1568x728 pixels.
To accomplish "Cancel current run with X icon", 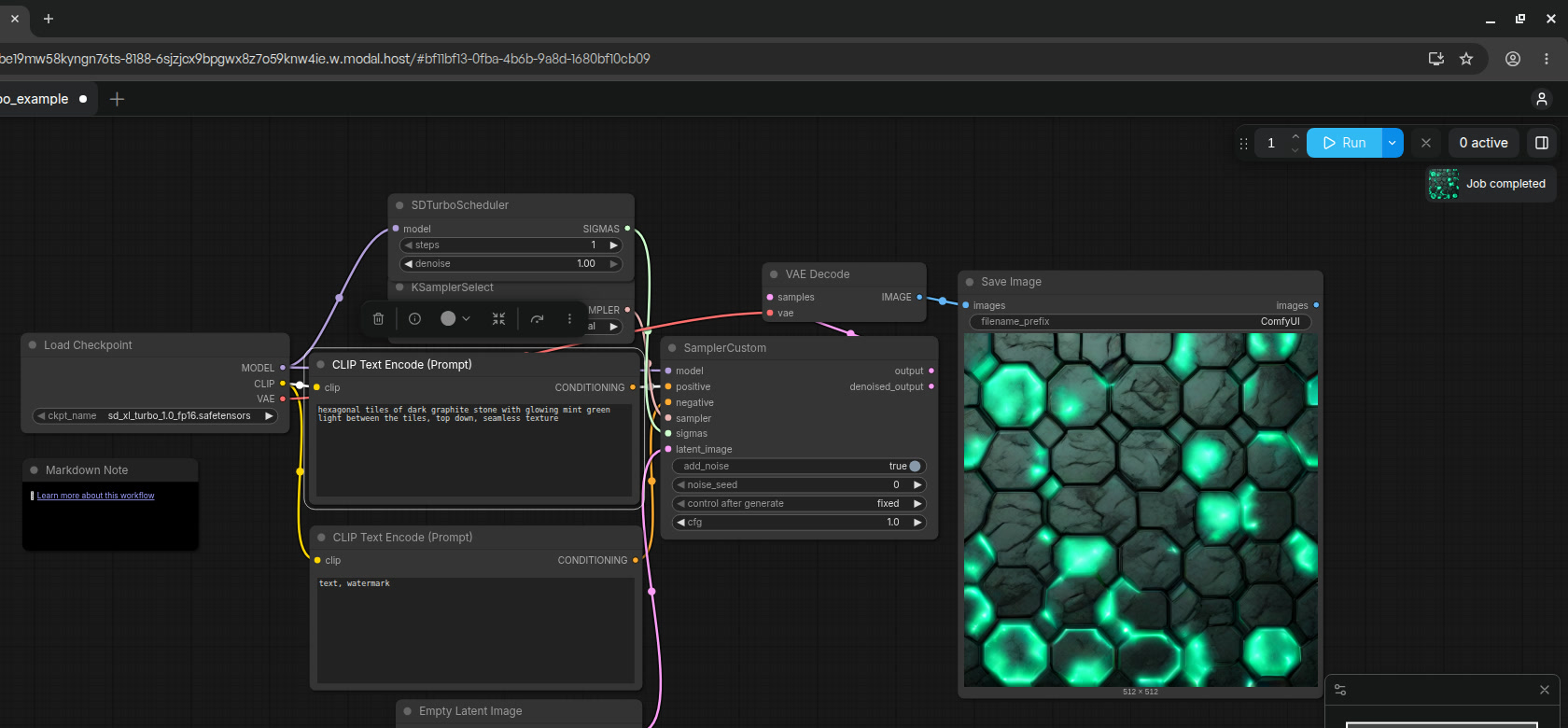I will click(1425, 143).
